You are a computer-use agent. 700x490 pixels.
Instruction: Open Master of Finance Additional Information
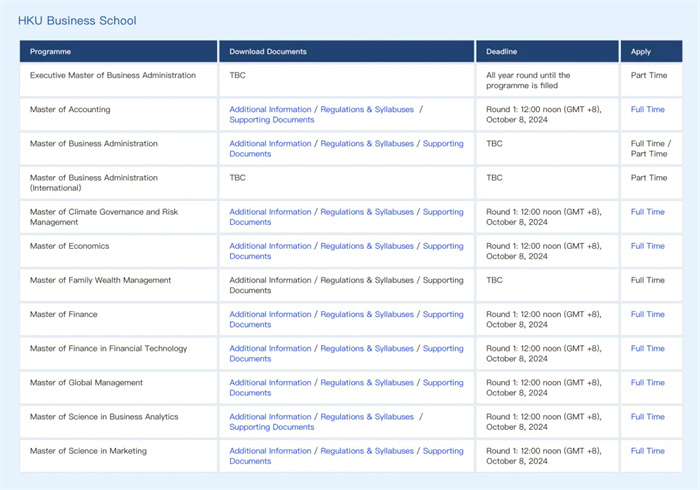coord(270,314)
